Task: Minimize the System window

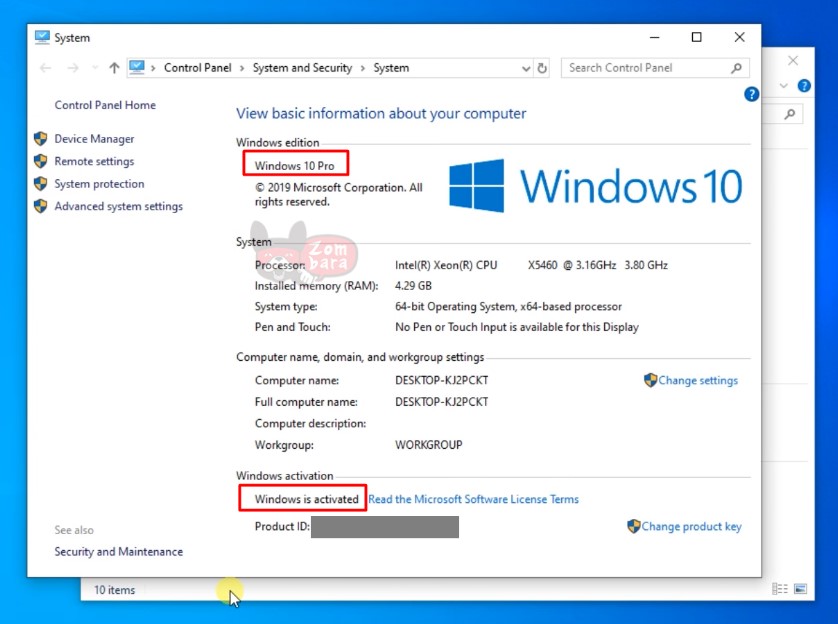Action: click(655, 37)
